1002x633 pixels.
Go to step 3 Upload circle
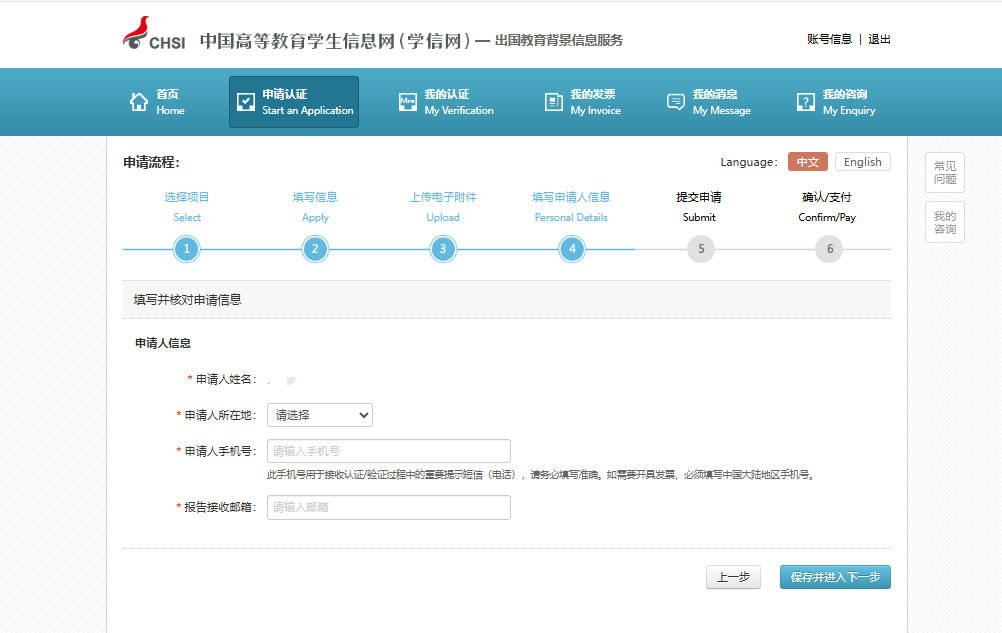443,249
